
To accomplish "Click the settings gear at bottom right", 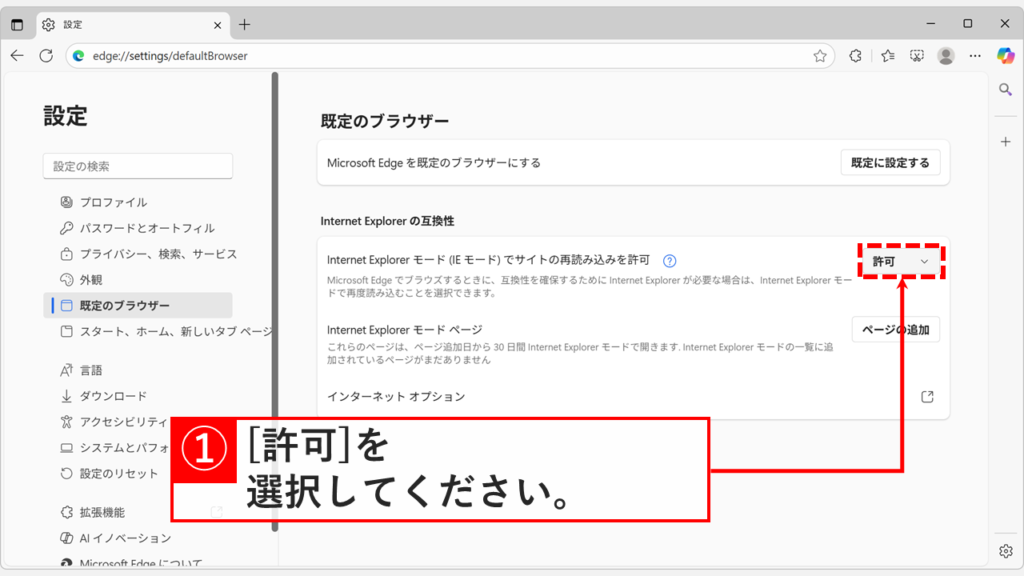I will pyautogui.click(x=1007, y=550).
